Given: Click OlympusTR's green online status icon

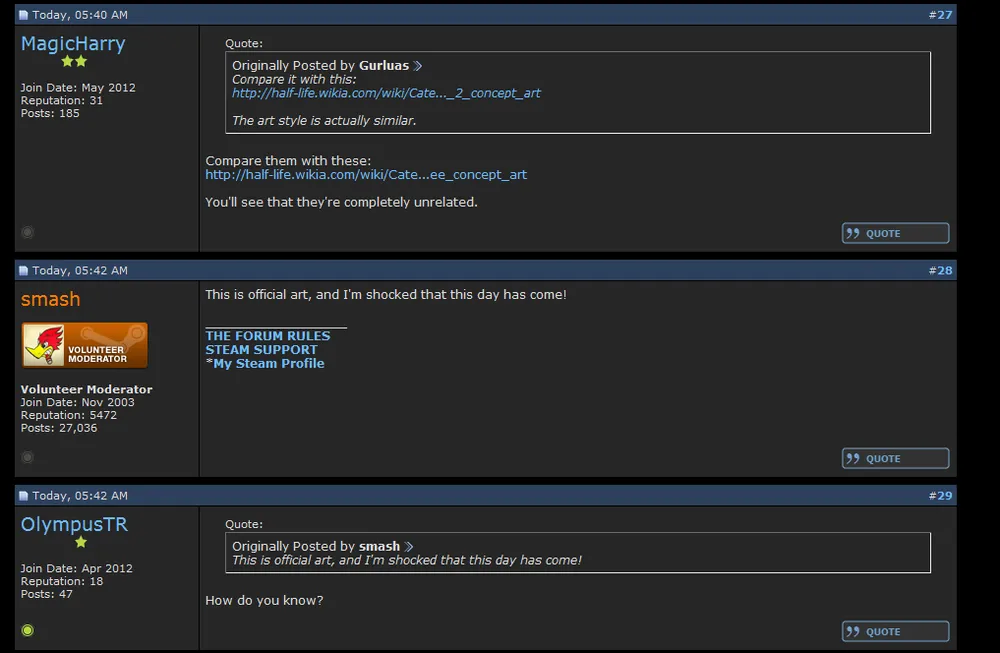Looking at the screenshot, I should 28,630.
